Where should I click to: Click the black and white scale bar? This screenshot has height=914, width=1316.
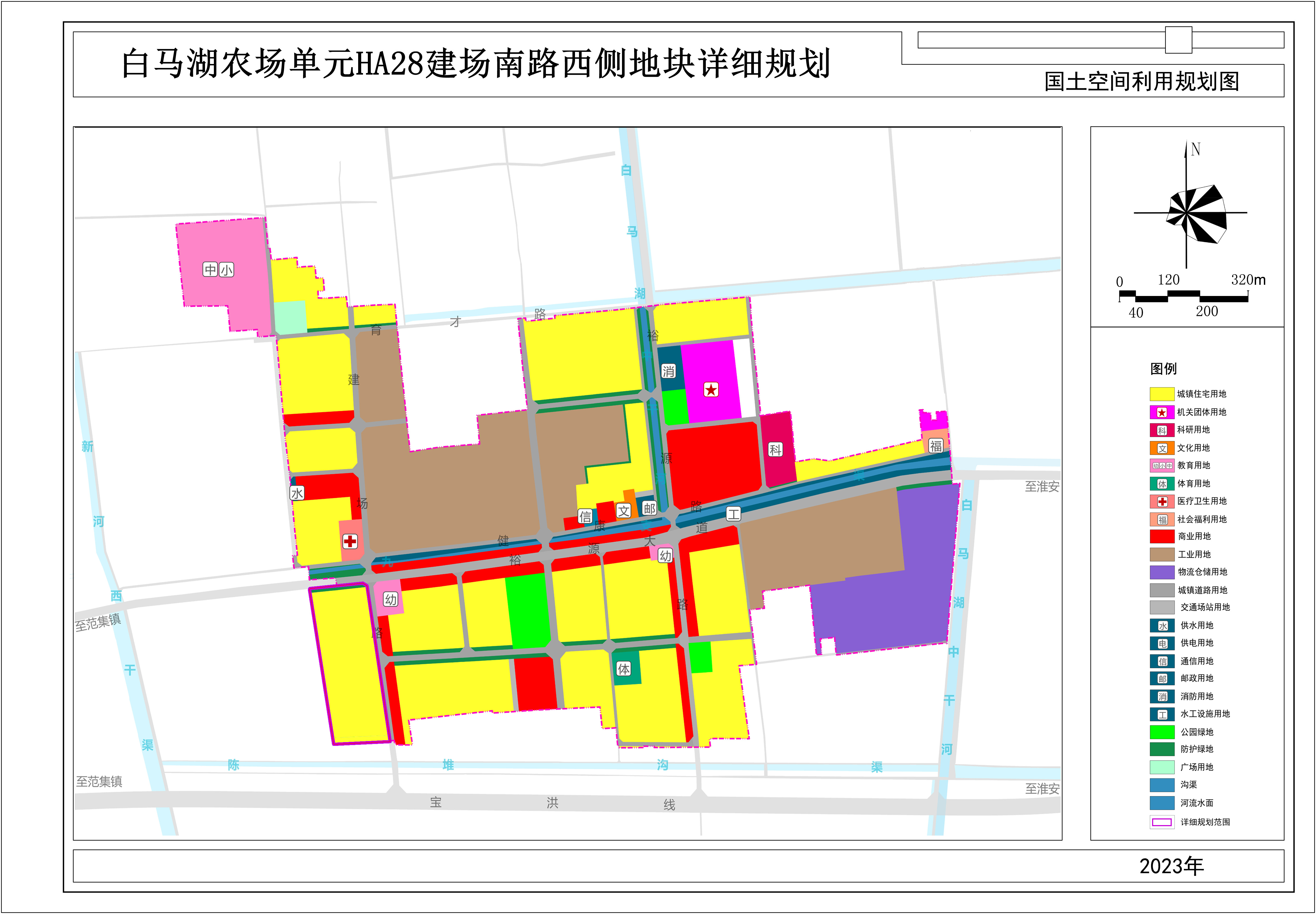[1184, 296]
